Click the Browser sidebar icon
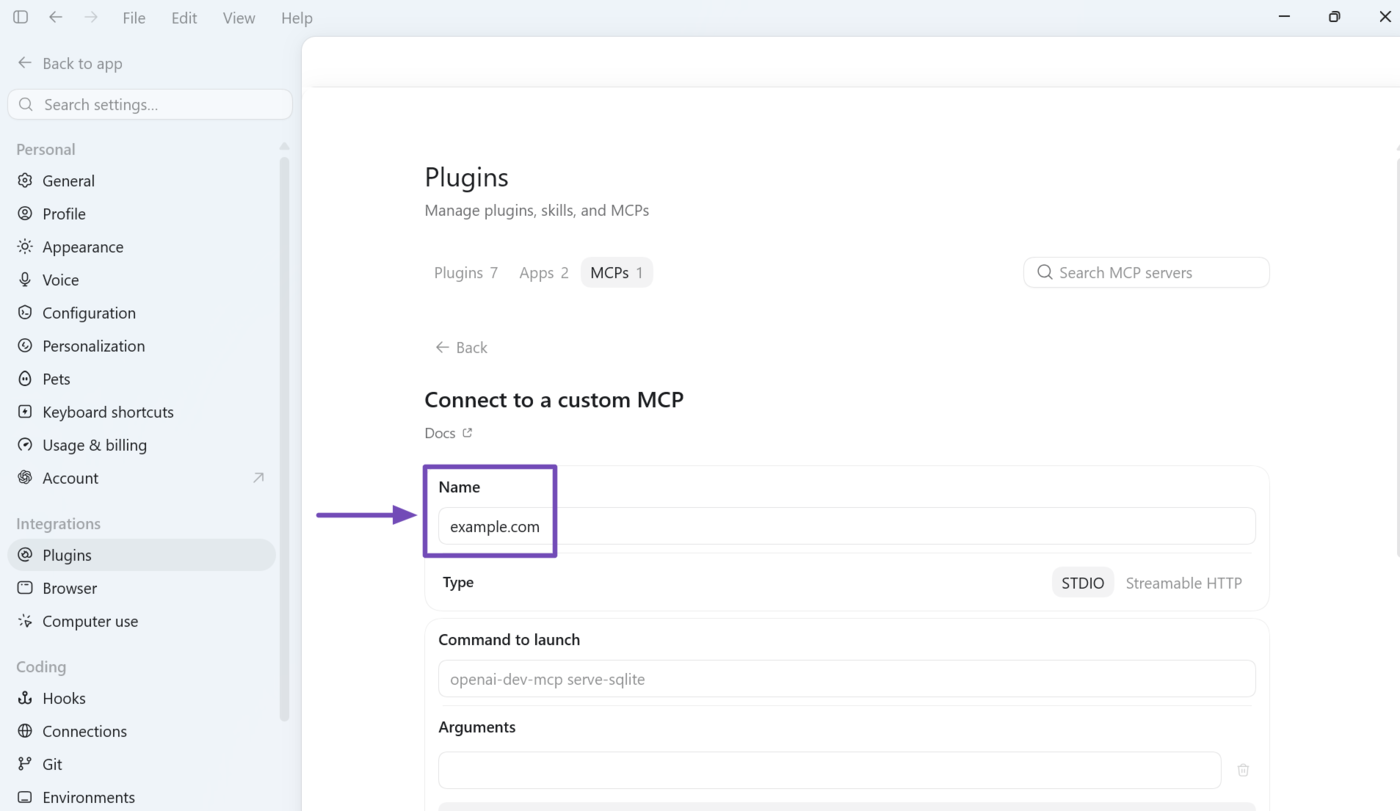This screenshot has width=1400, height=811. click(x=25, y=588)
